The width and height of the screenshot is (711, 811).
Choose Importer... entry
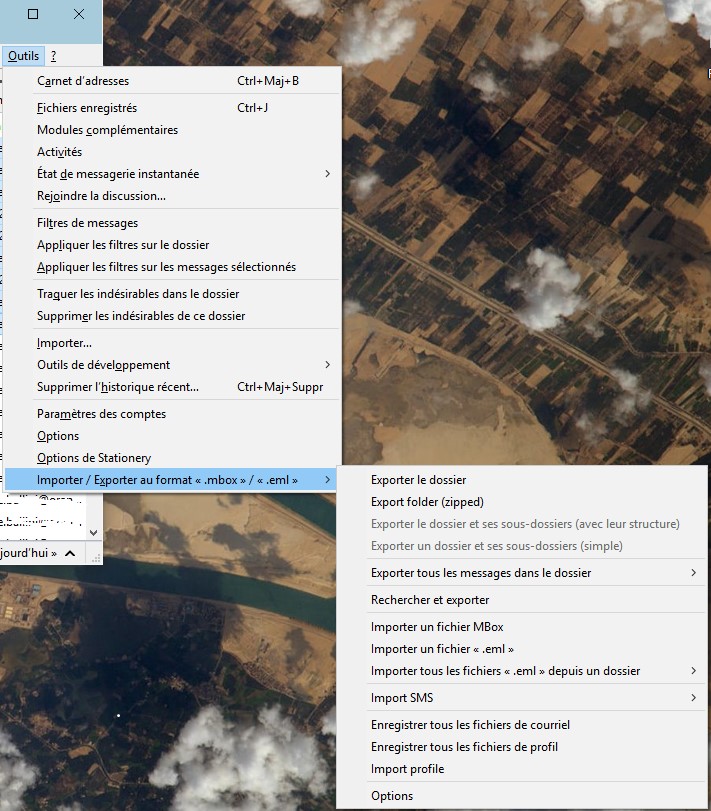173,343
